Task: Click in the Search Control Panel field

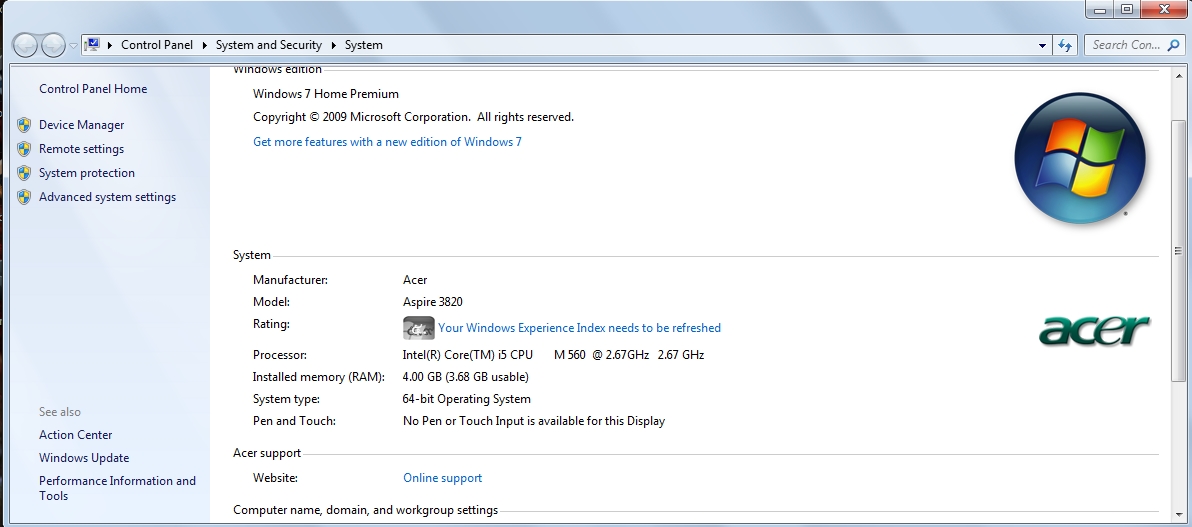Action: [x=1125, y=45]
